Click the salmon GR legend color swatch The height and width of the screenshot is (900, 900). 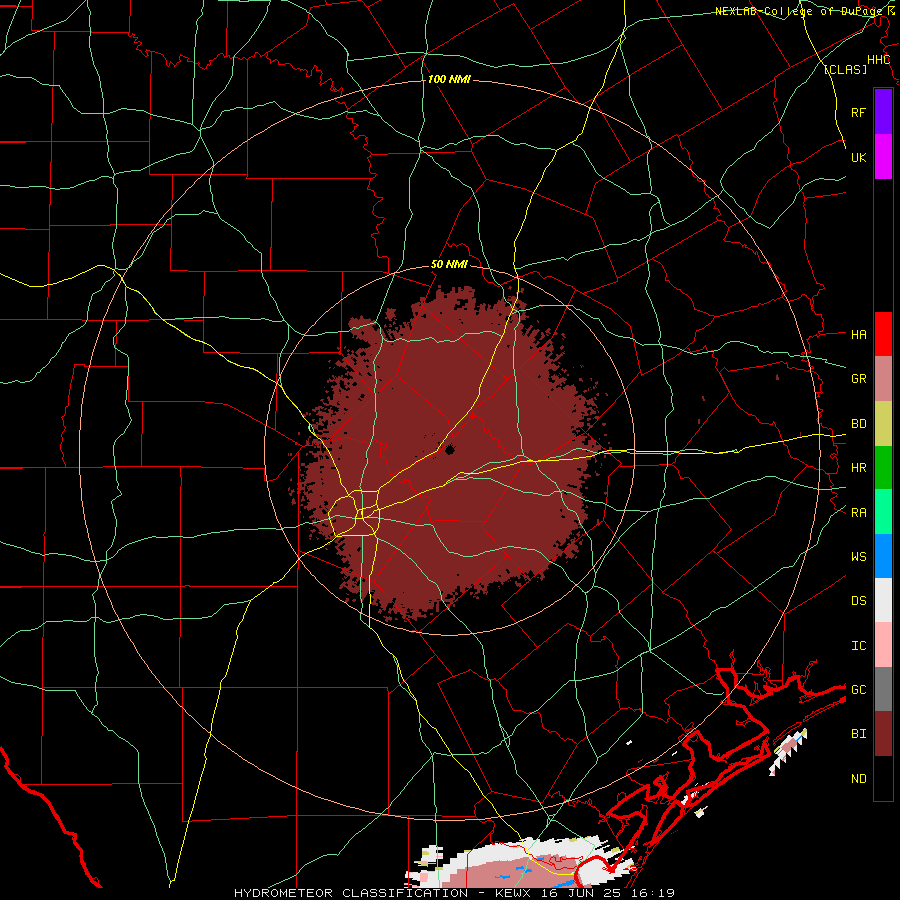(x=883, y=379)
